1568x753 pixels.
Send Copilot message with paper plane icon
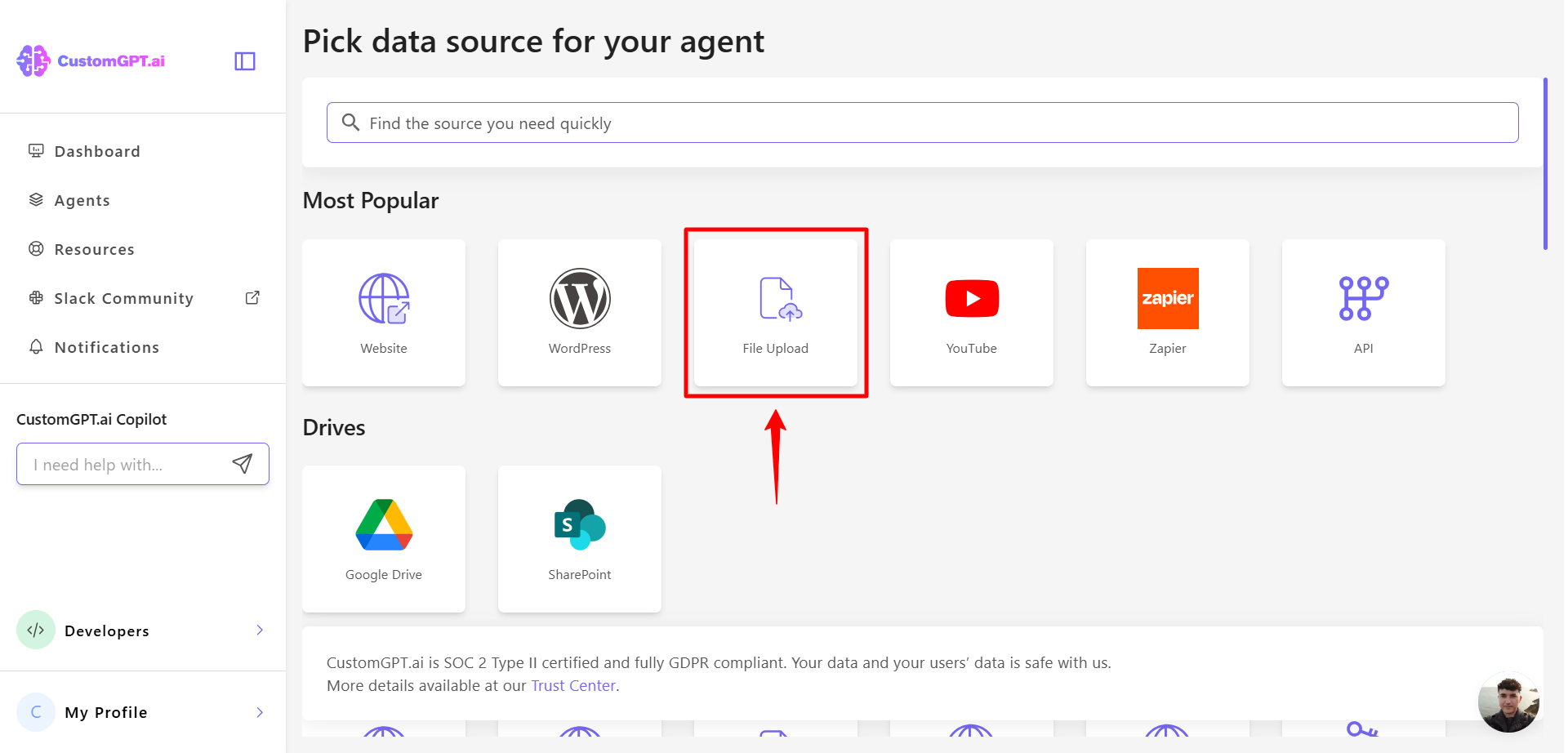point(243,464)
